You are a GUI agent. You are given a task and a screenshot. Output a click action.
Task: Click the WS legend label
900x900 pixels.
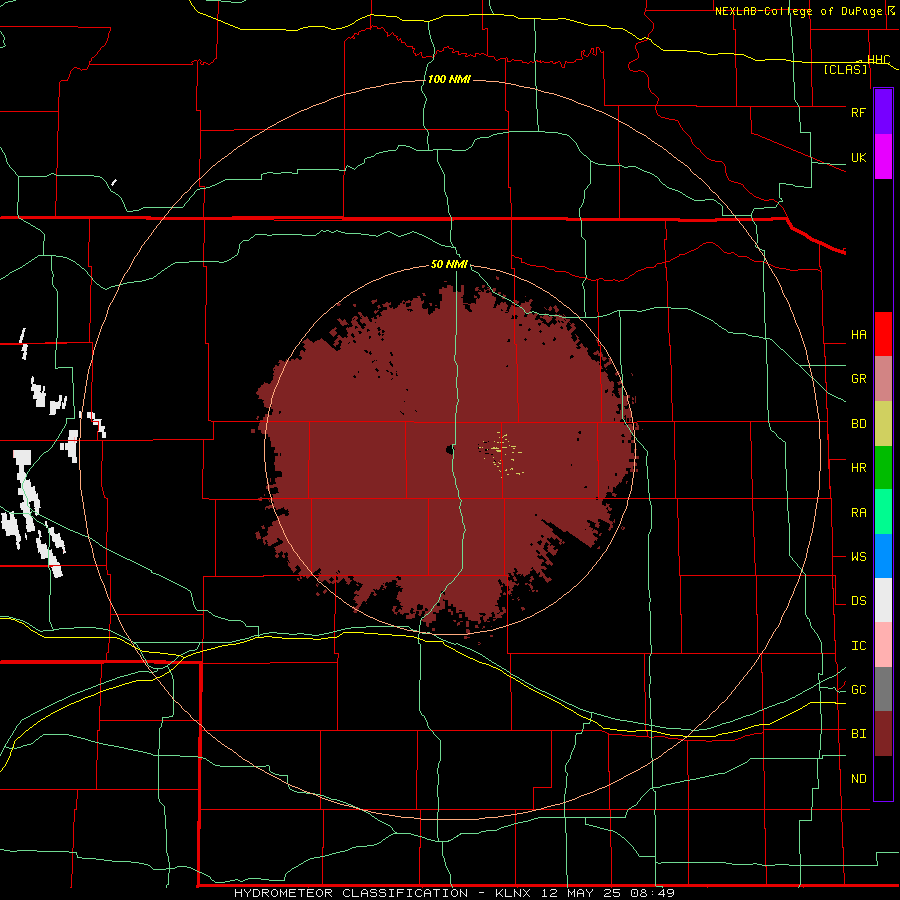[858, 557]
